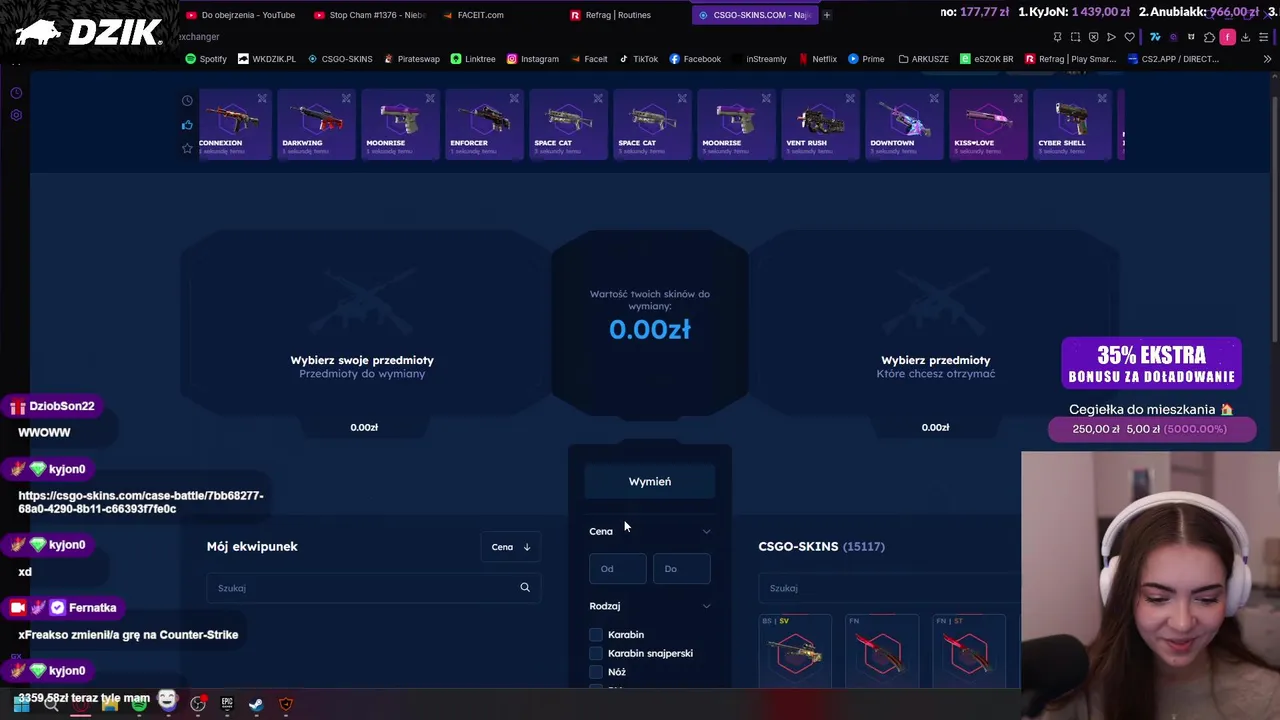Select the CSGO-SKINS.COM tab
The image size is (1280, 720).
click(754, 15)
